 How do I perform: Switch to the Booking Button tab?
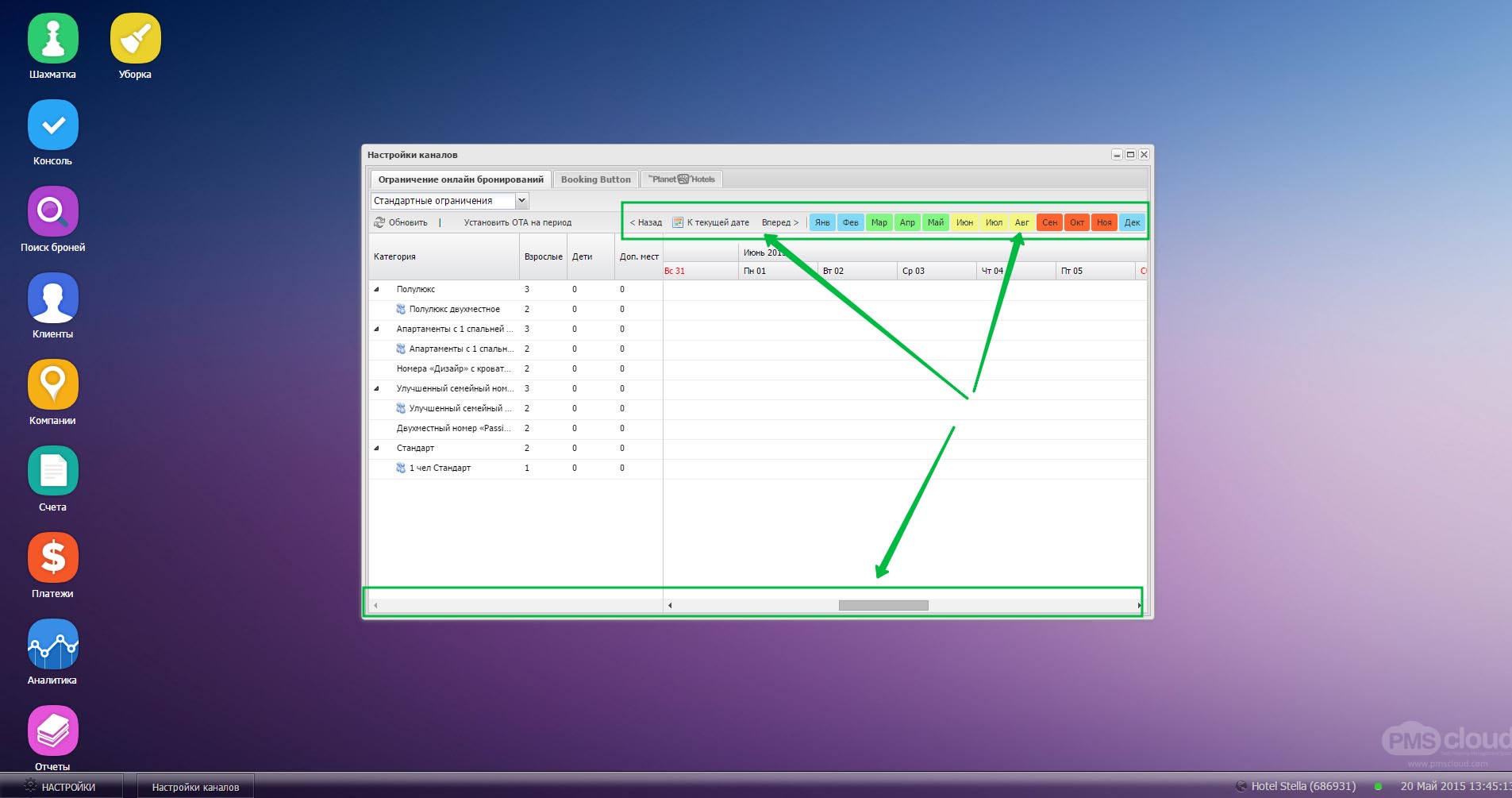point(595,179)
